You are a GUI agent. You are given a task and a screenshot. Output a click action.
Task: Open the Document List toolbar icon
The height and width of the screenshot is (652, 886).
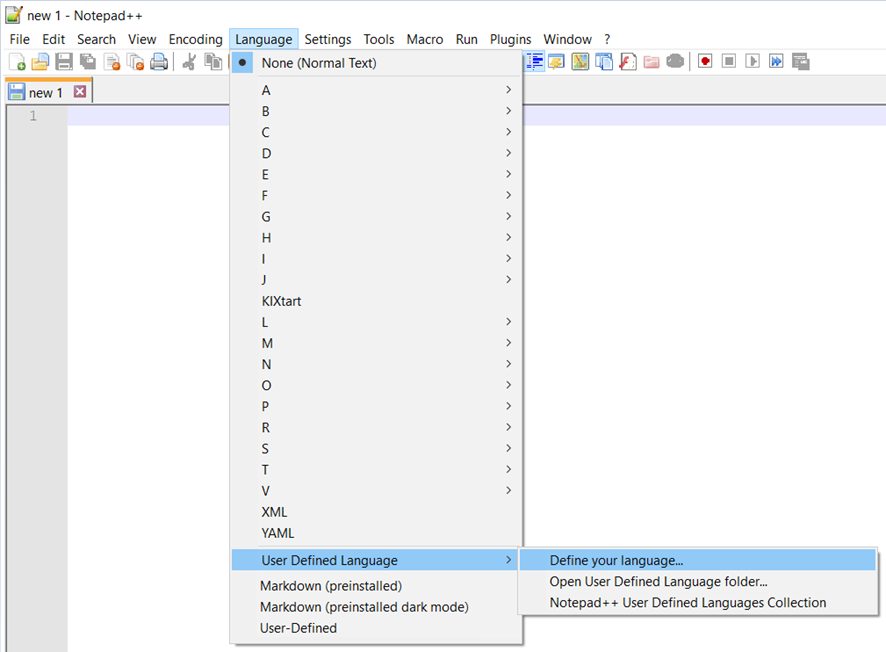click(604, 62)
